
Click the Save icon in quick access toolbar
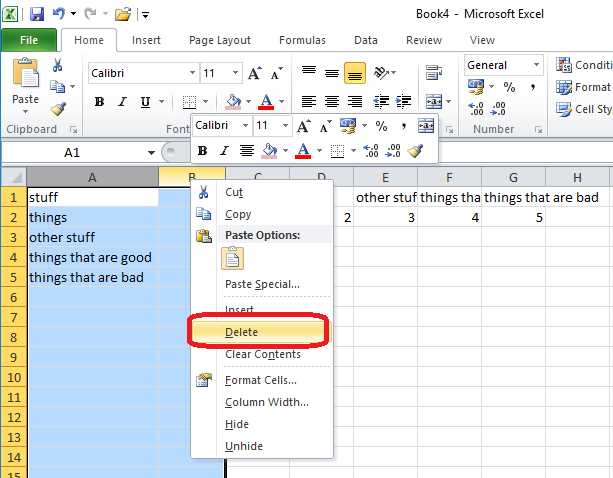(37, 14)
